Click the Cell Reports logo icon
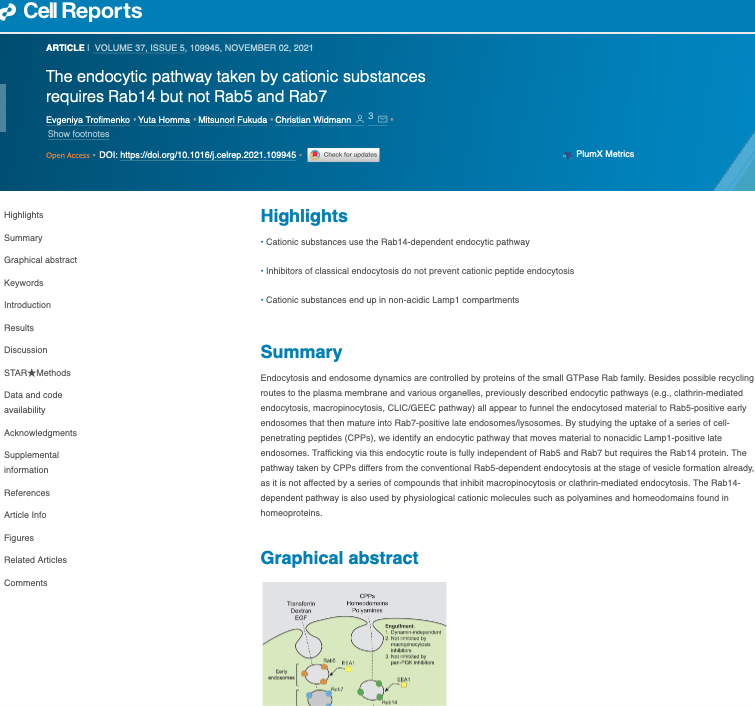This screenshot has width=755, height=706. (x=8, y=13)
